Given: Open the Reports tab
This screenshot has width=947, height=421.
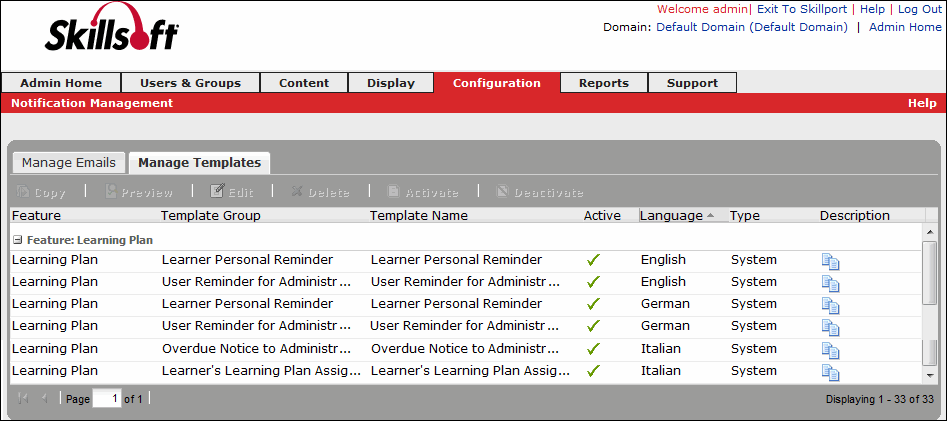Looking at the screenshot, I should (x=604, y=83).
